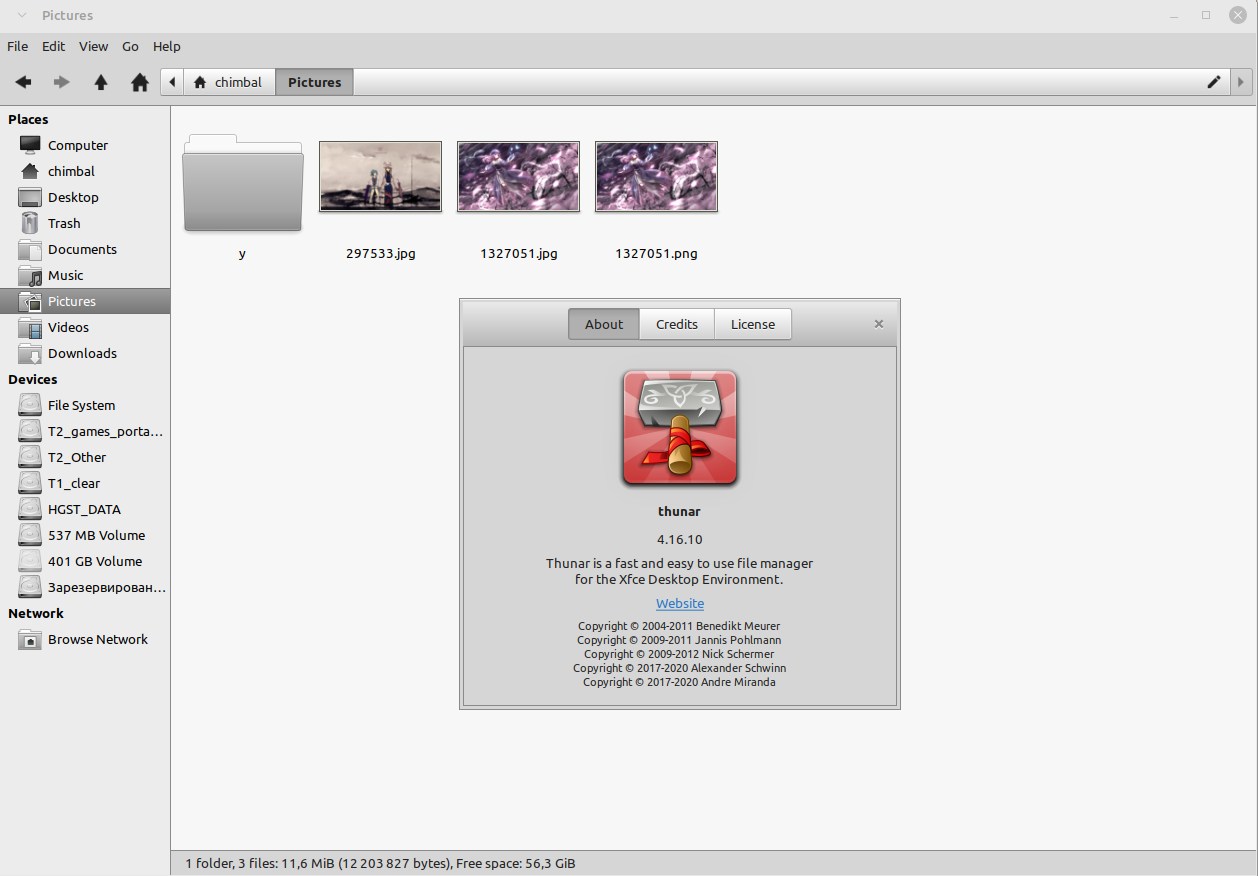Go back with the left arrow toolbar icon

(x=23, y=82)
